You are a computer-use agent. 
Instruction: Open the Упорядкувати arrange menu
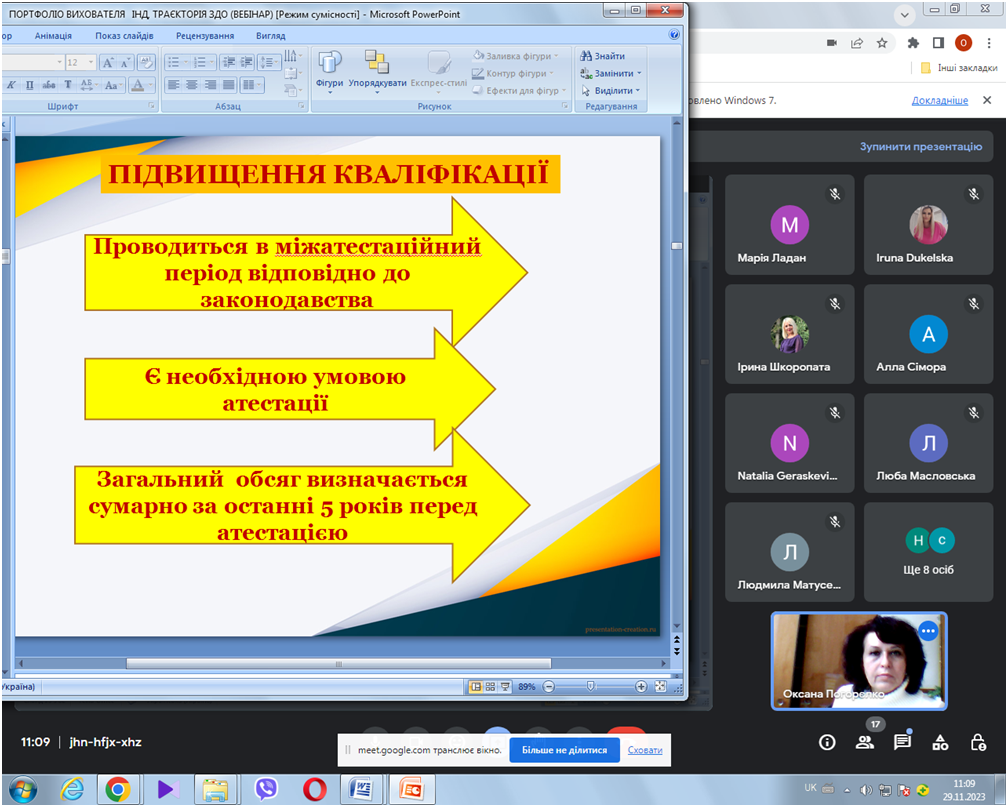pos(377,72)
